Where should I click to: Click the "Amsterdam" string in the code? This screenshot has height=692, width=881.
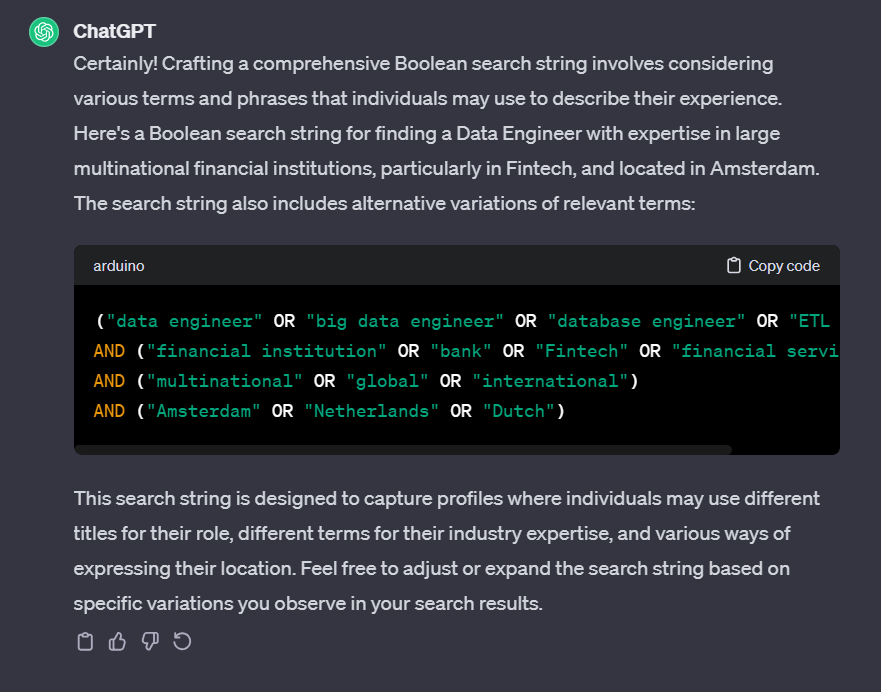click(203, 410)
